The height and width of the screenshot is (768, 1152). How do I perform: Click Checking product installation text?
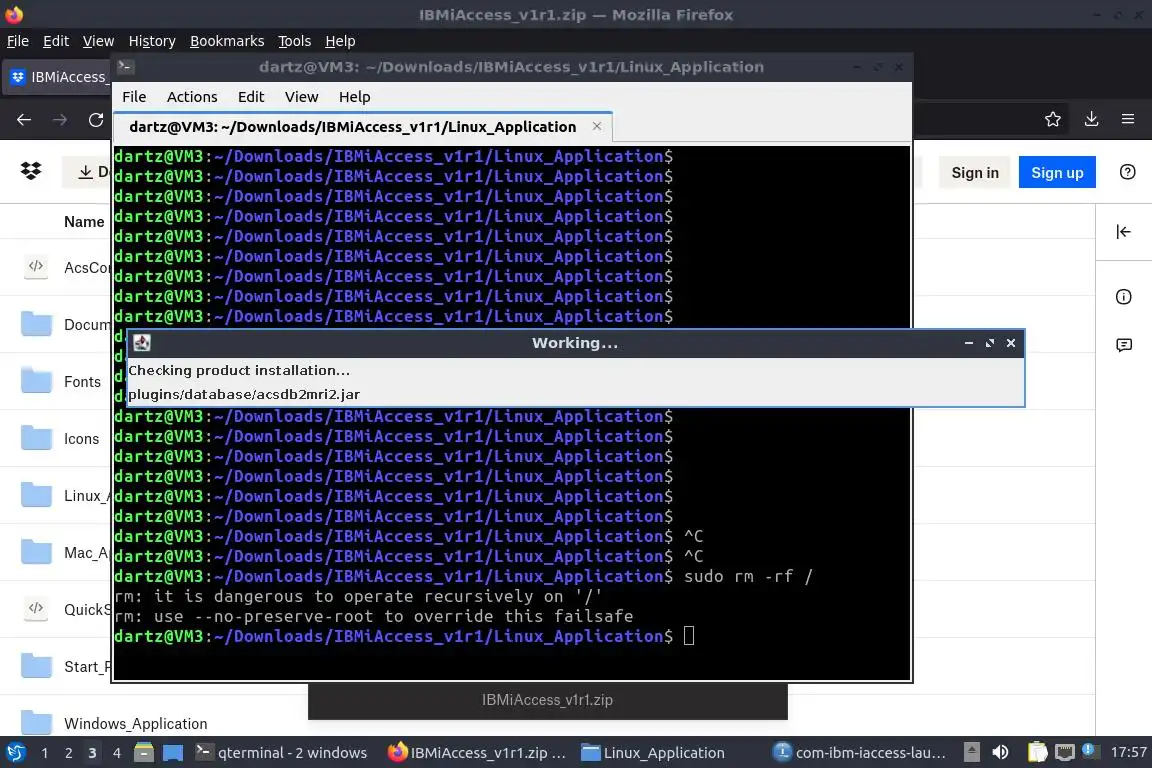(239, 370)
